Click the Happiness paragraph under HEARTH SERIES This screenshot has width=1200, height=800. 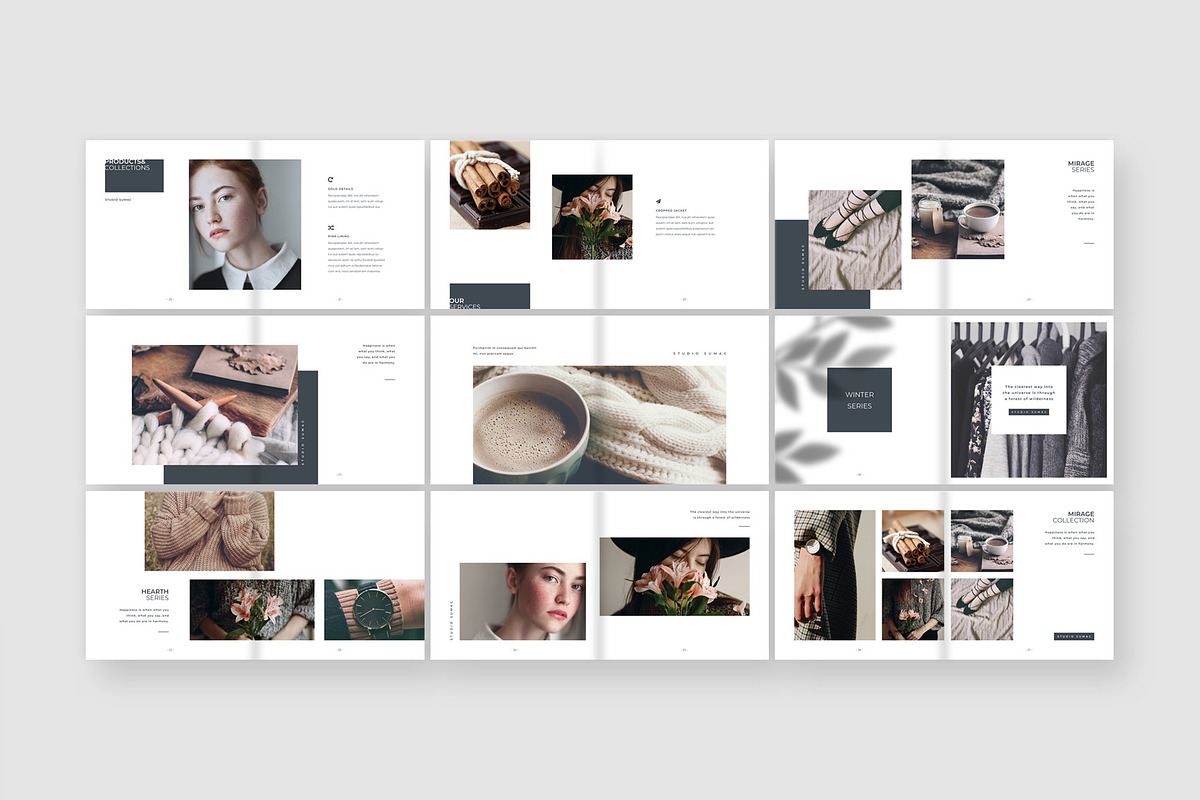click(144, 616)
